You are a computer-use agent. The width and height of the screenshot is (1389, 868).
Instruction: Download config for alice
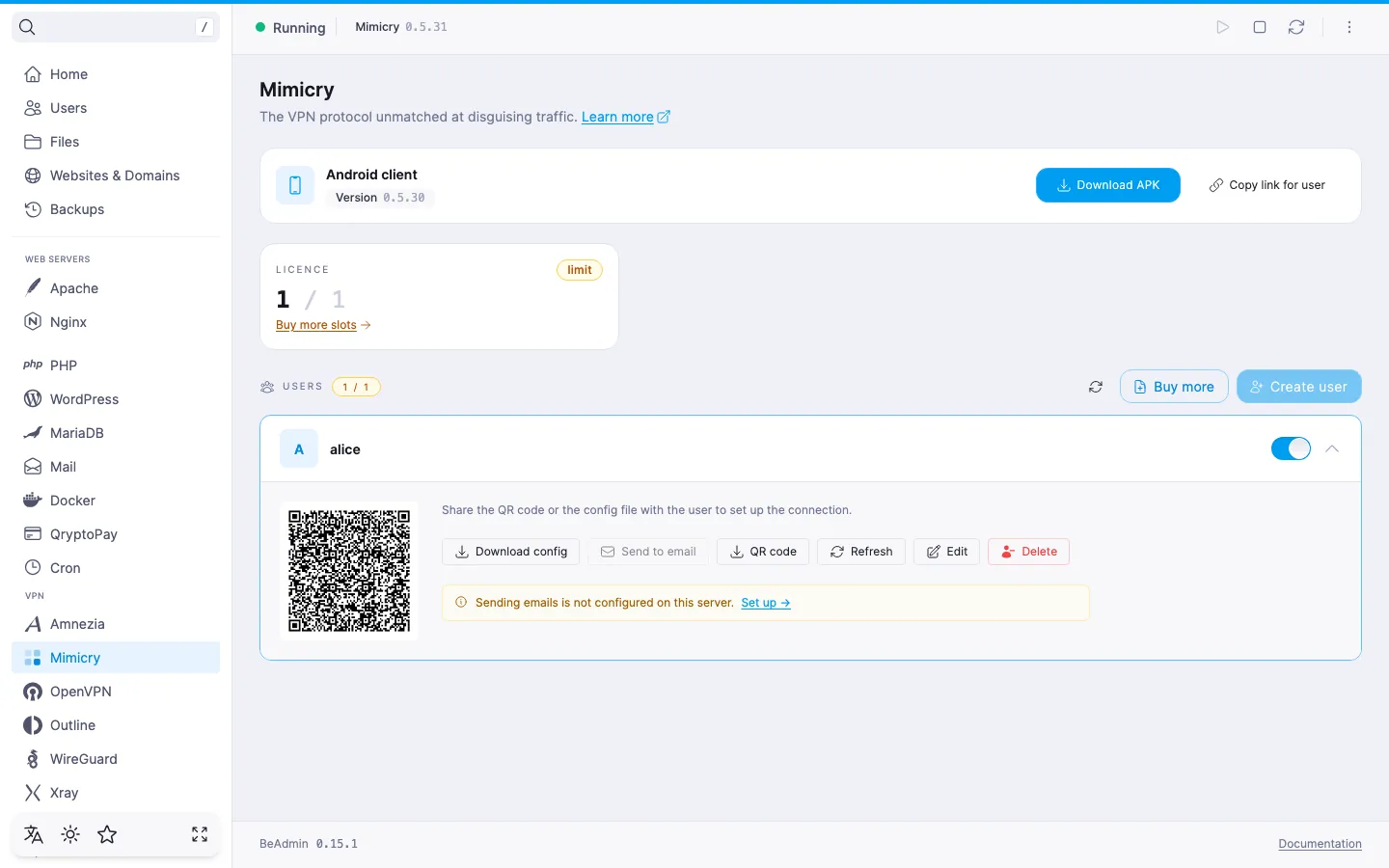pos(511,552)
